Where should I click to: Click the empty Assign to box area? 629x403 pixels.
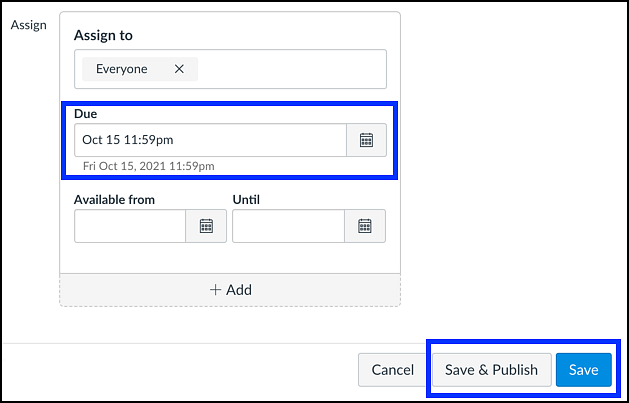(x=290, y=69)
